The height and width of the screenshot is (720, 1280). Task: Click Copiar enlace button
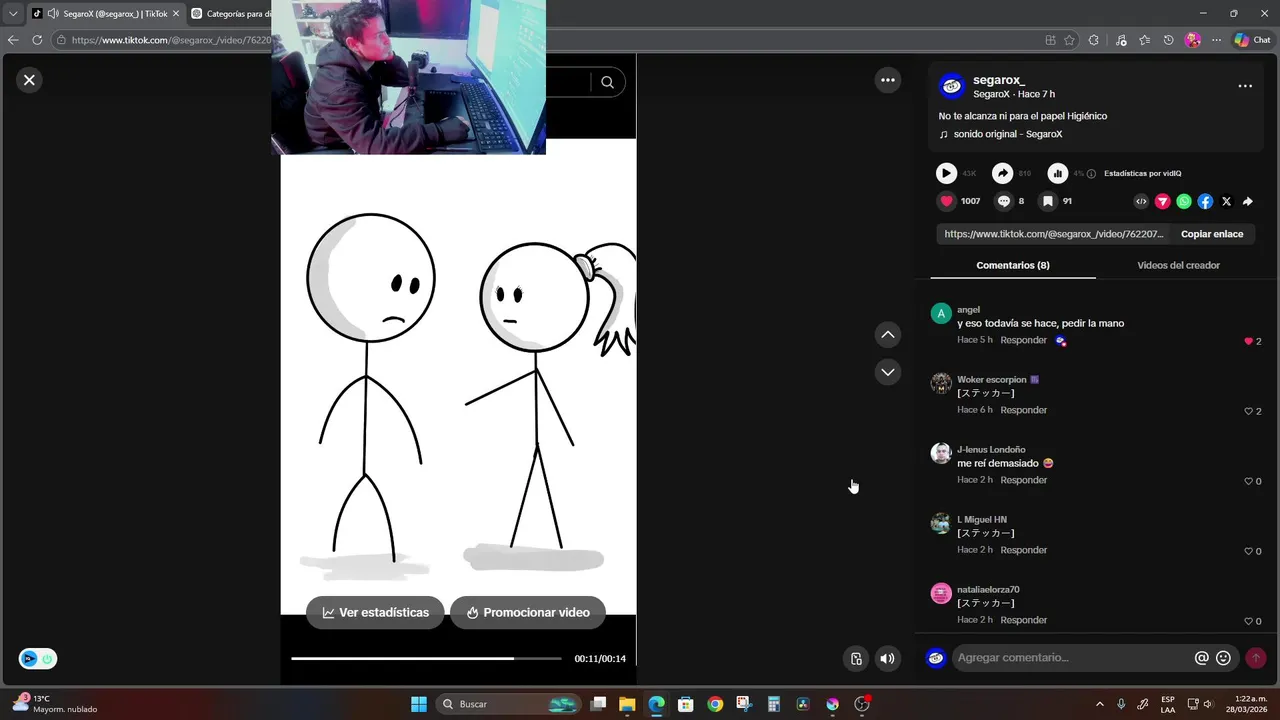pos(1212,234)
